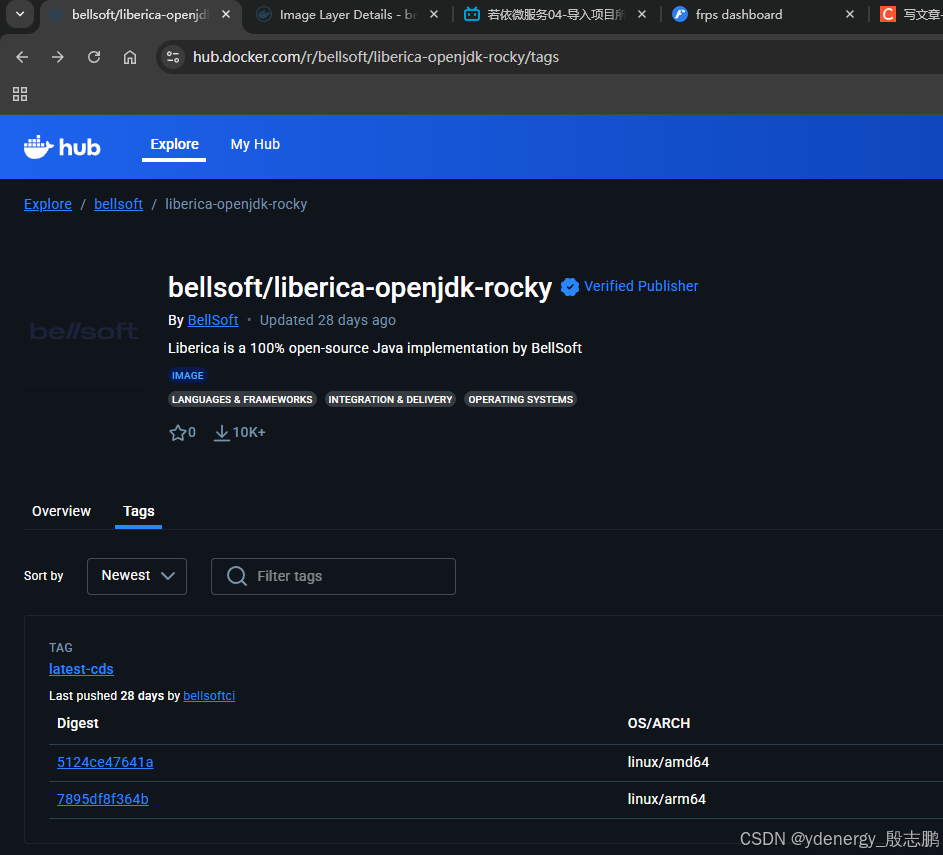943x855 pixels.
Task: Open digest 5124ce47641a link
Action: [105, 762]
